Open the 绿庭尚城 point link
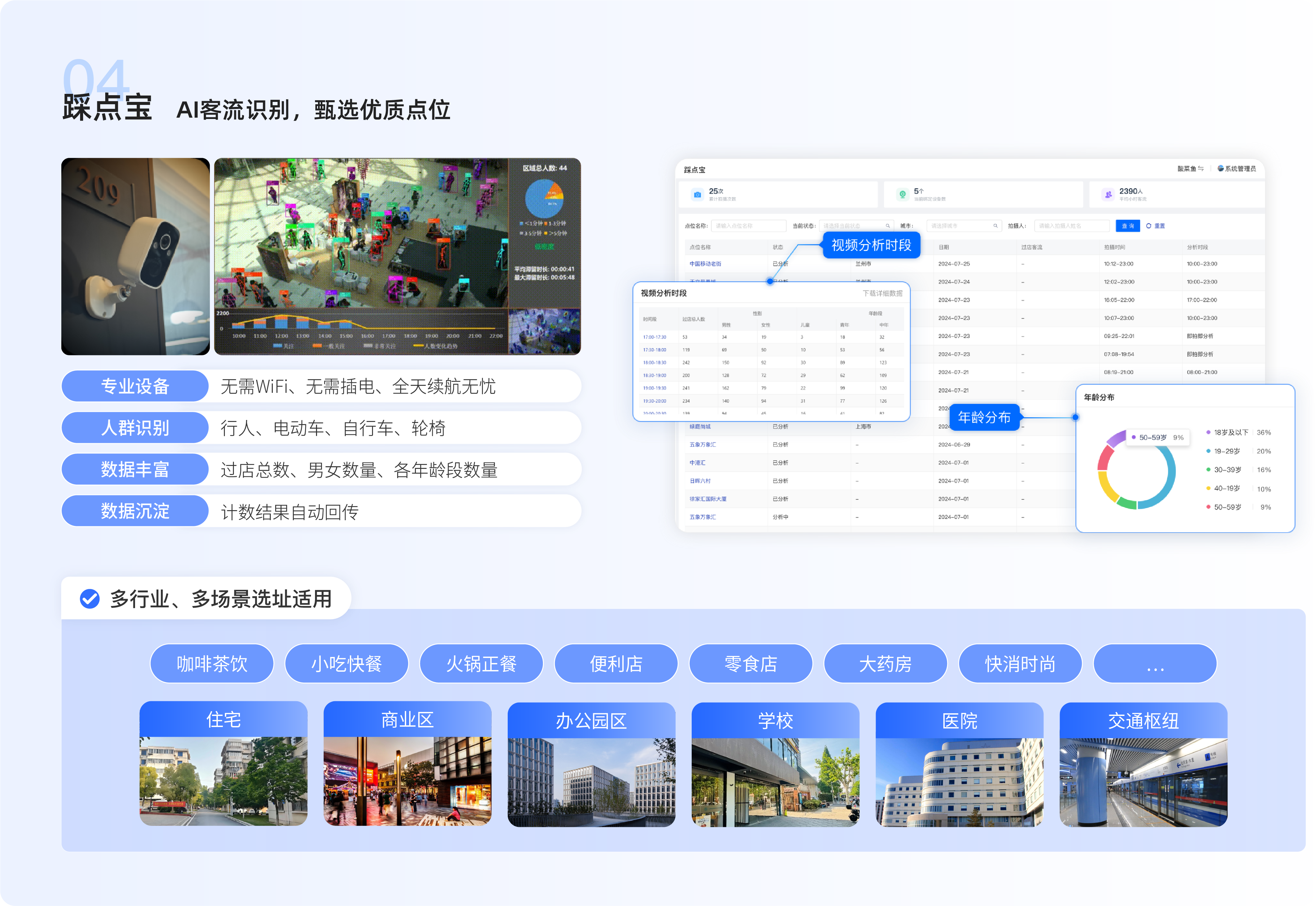 [x=700, y=426]
